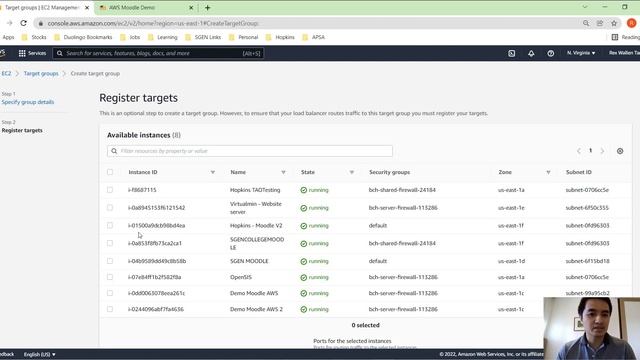Sort by State column arrow

(x=351, y=172)
